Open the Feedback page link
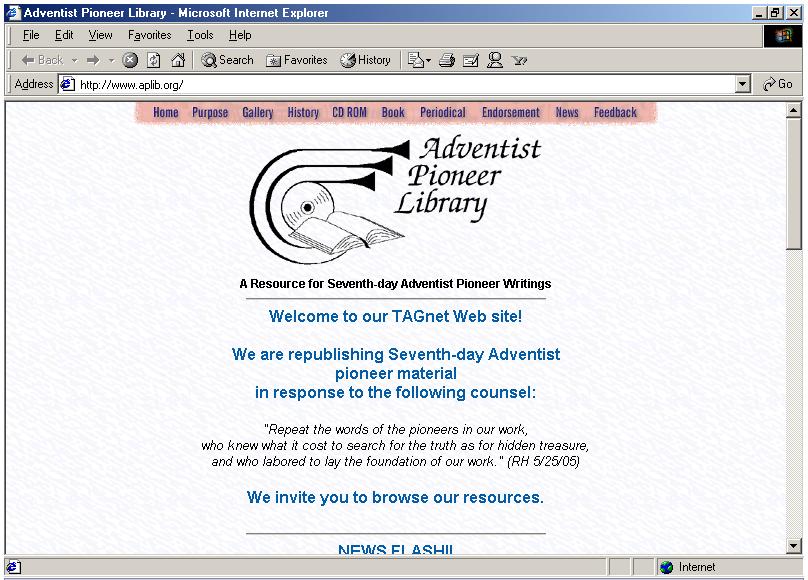 (615, 112)
